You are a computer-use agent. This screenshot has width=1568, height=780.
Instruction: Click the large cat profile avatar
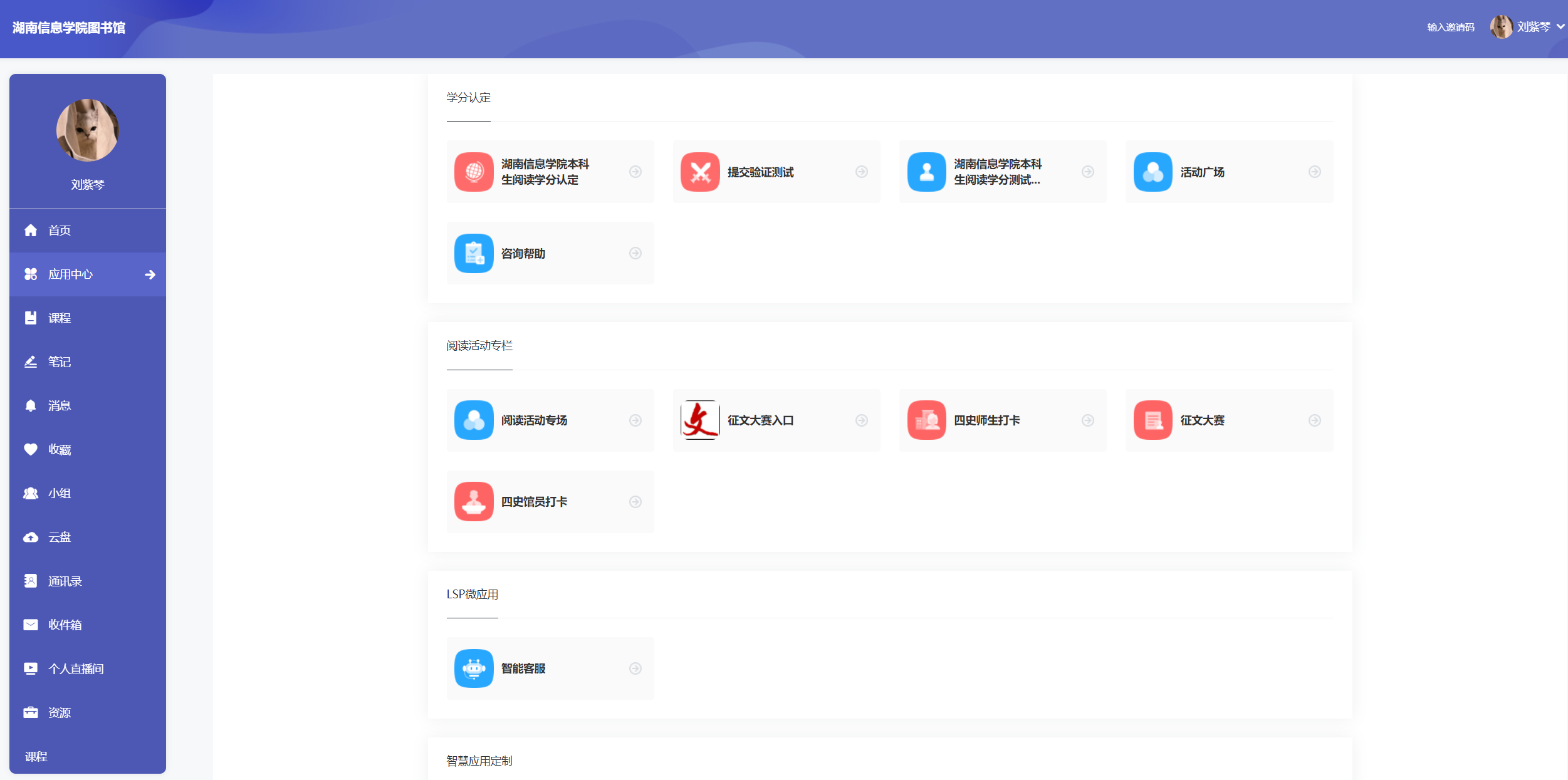(x=88, y=130)
